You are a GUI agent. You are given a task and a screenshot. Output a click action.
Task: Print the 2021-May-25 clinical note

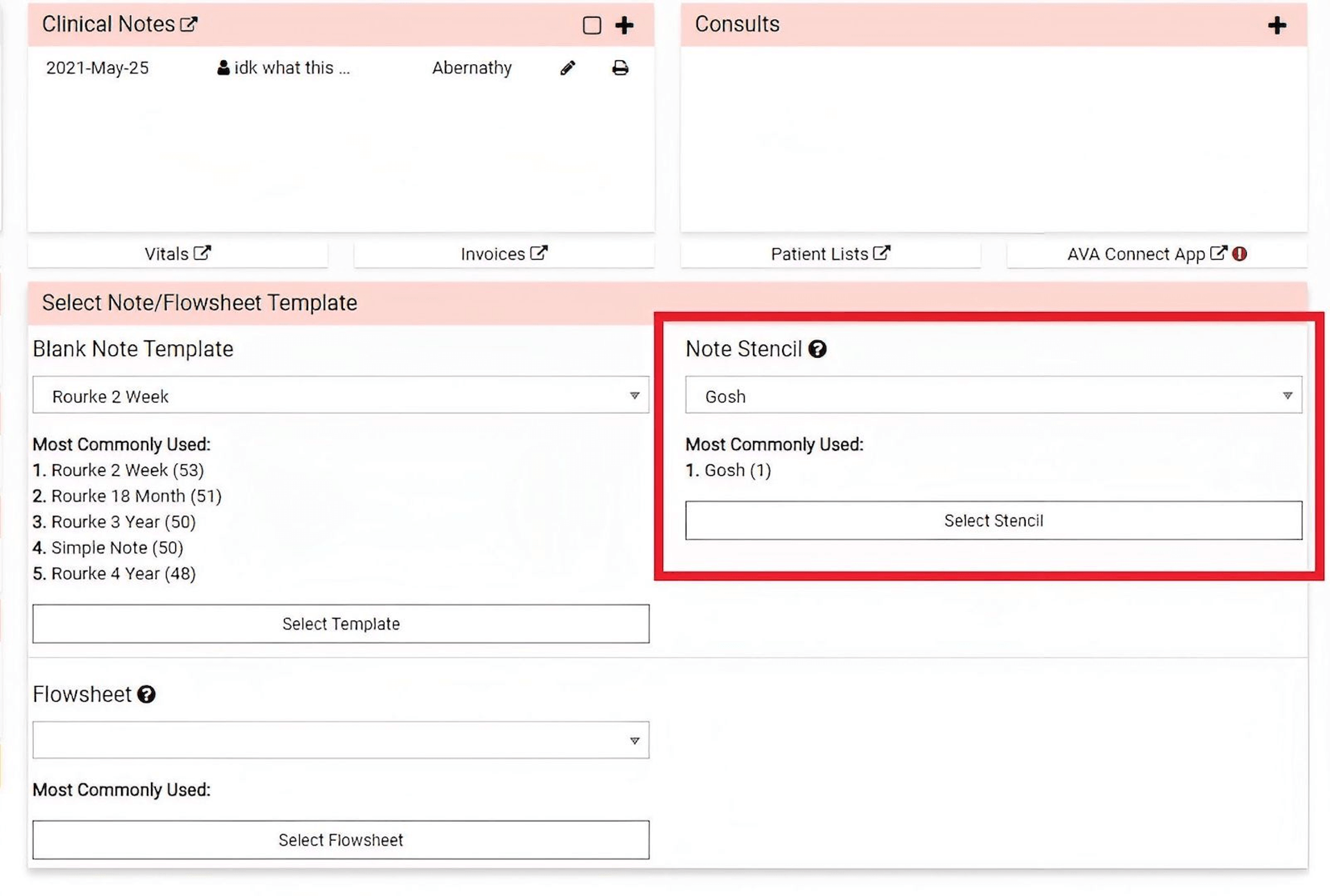click(x=620, y=68)
